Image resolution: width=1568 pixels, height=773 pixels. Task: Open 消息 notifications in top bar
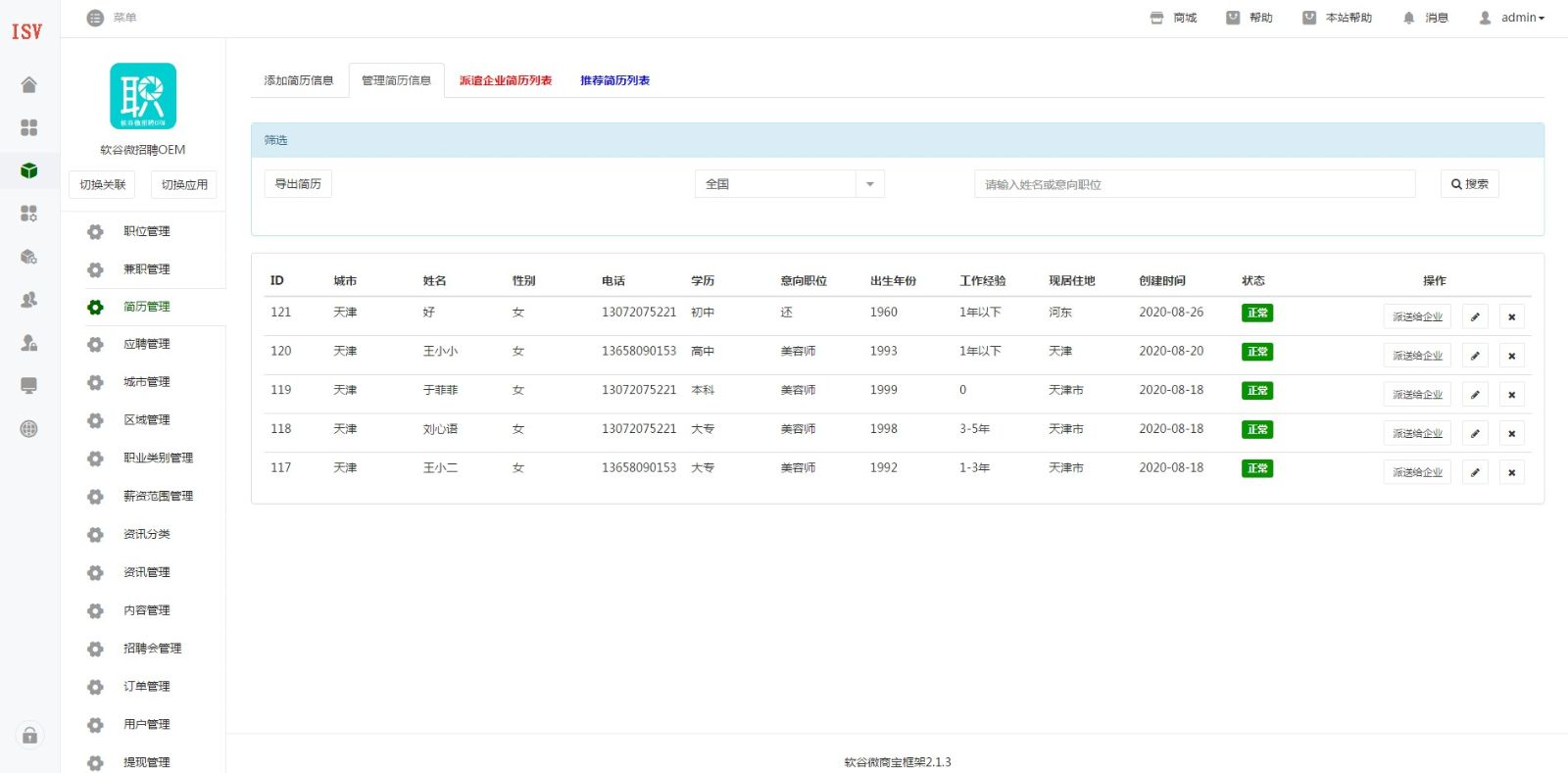coord(1425,18)
